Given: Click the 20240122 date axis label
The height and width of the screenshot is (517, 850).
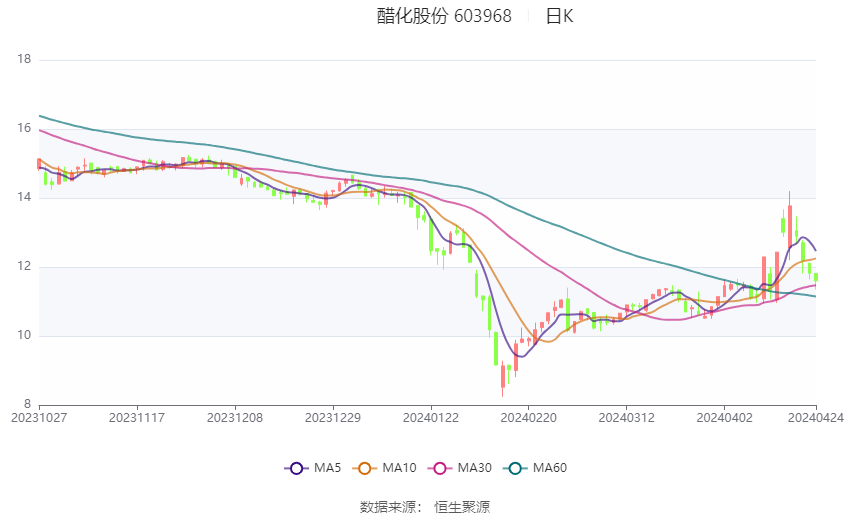Looking at the screenshot, I should click(431, 418).
